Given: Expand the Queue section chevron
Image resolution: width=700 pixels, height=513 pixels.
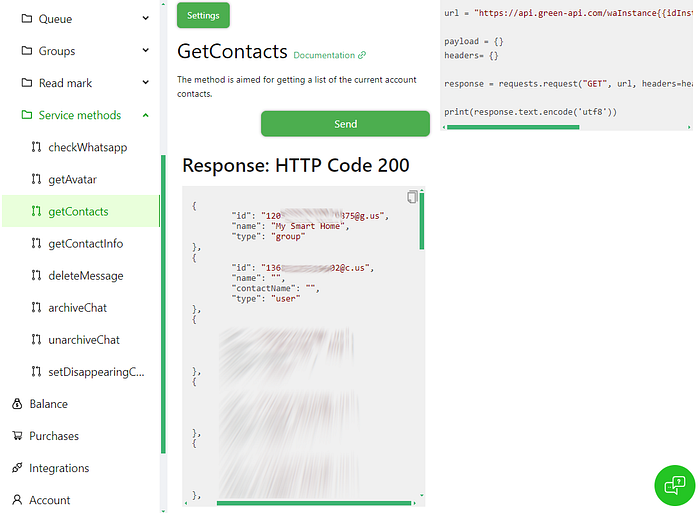Looking at the screenshot, I should (146, 18).
